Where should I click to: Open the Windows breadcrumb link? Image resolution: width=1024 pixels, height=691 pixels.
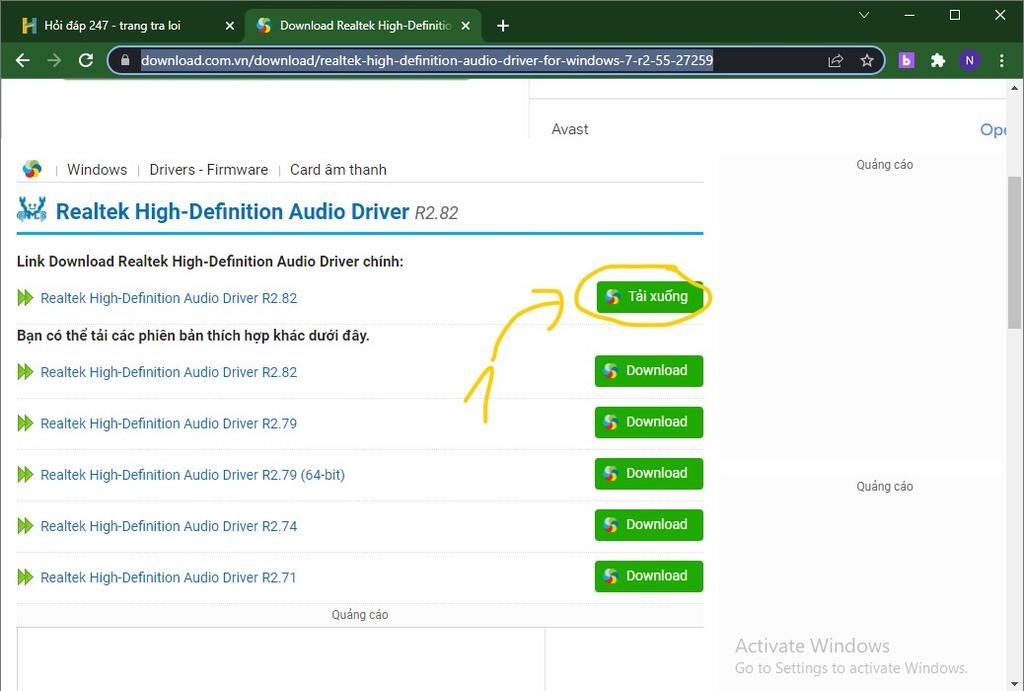(x=97, y=170)
